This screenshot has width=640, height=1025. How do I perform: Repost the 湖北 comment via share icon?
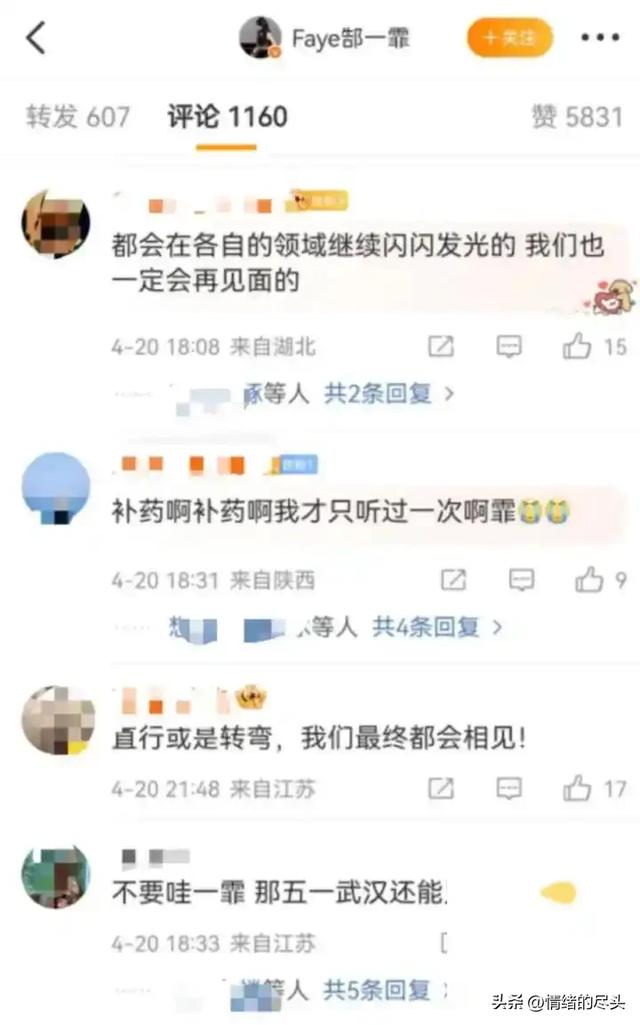(x=441, y=346)
